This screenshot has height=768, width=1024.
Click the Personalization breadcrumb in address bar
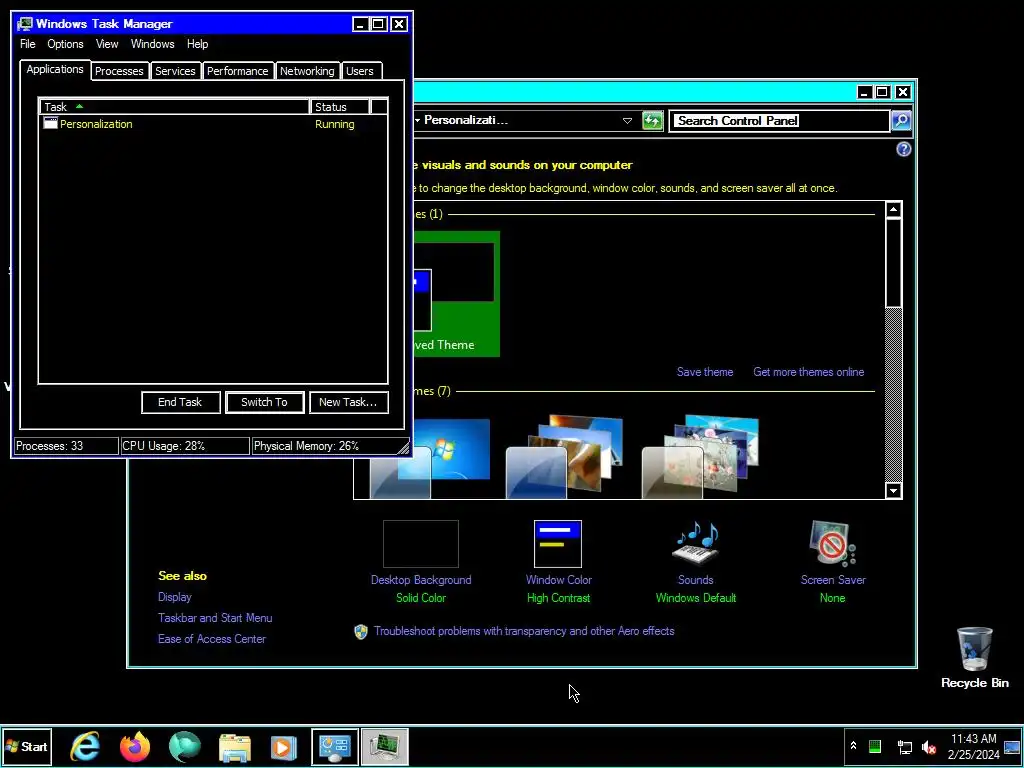466,120
